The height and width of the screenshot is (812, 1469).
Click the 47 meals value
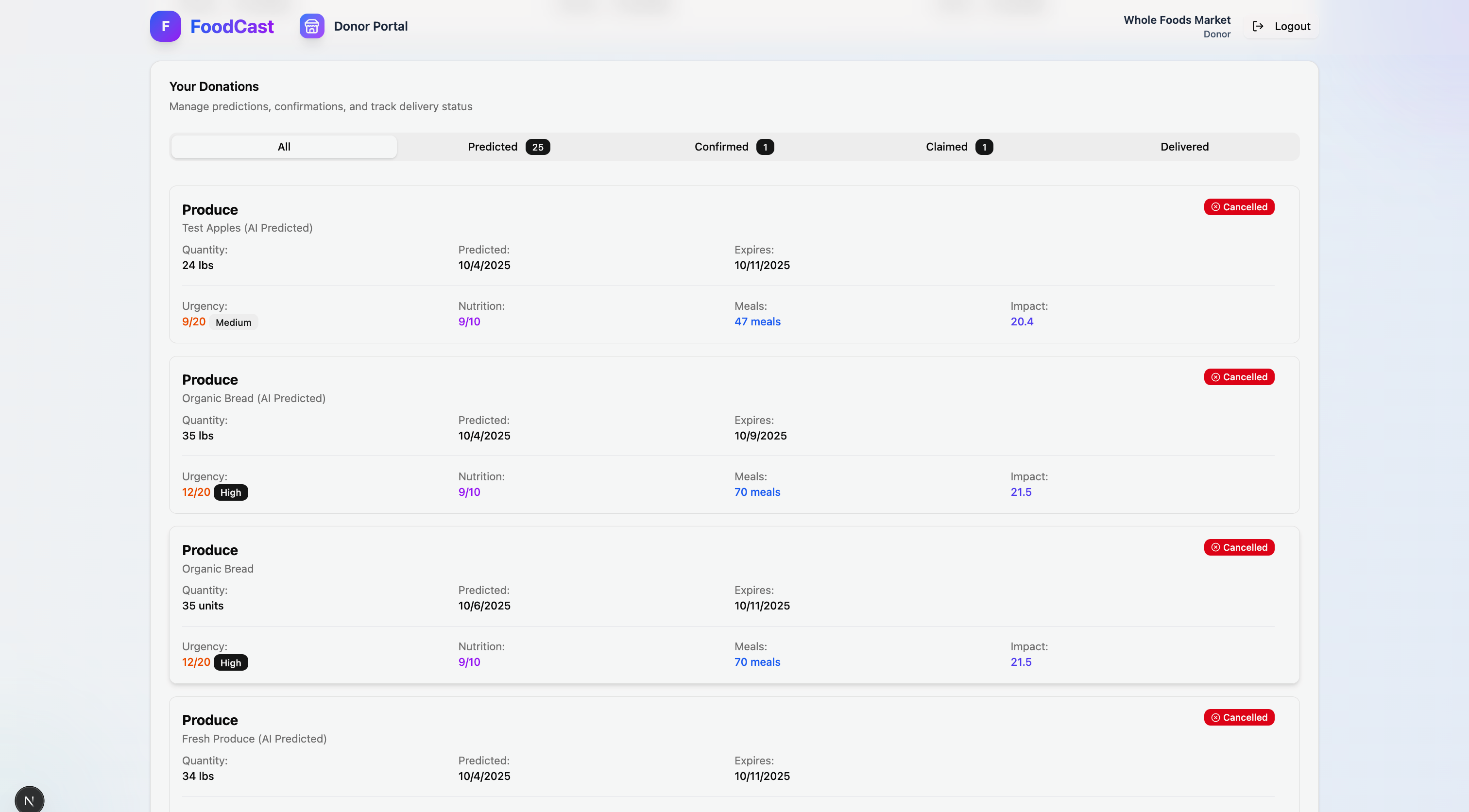(x=757, y=321)
